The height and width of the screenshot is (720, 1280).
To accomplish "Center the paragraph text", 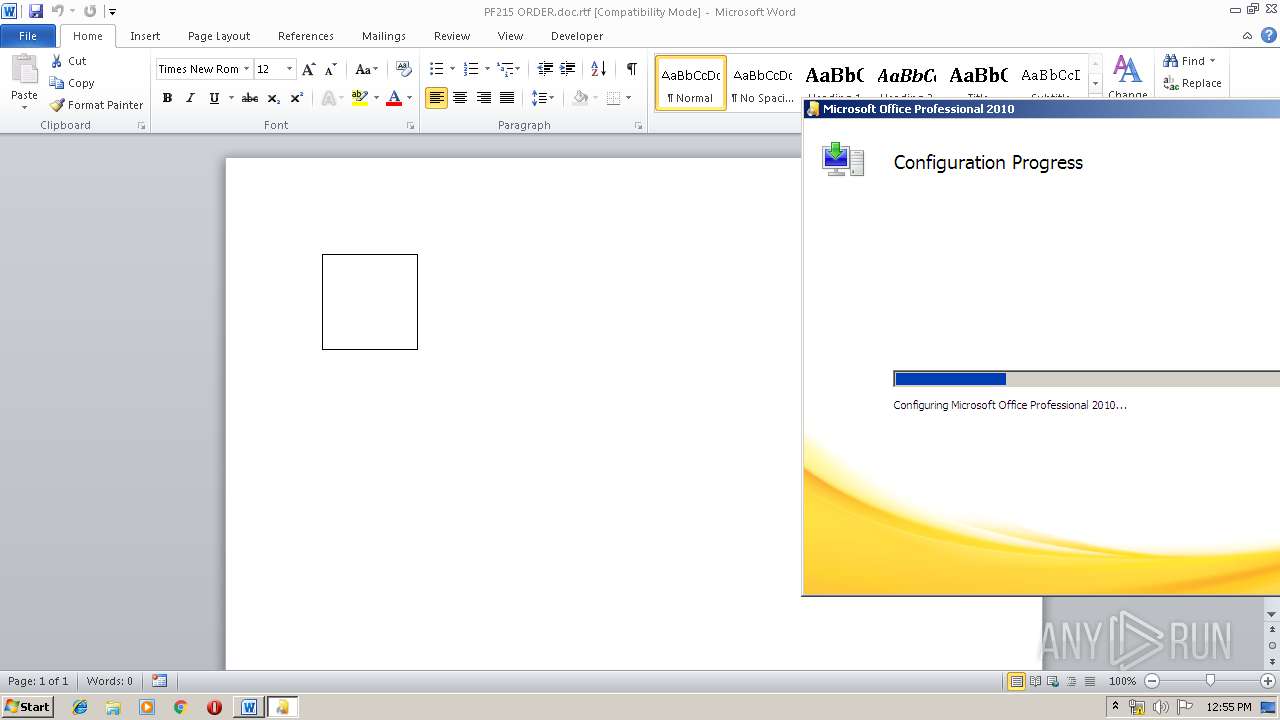I will pyautogui.click(x=460, y=98).
